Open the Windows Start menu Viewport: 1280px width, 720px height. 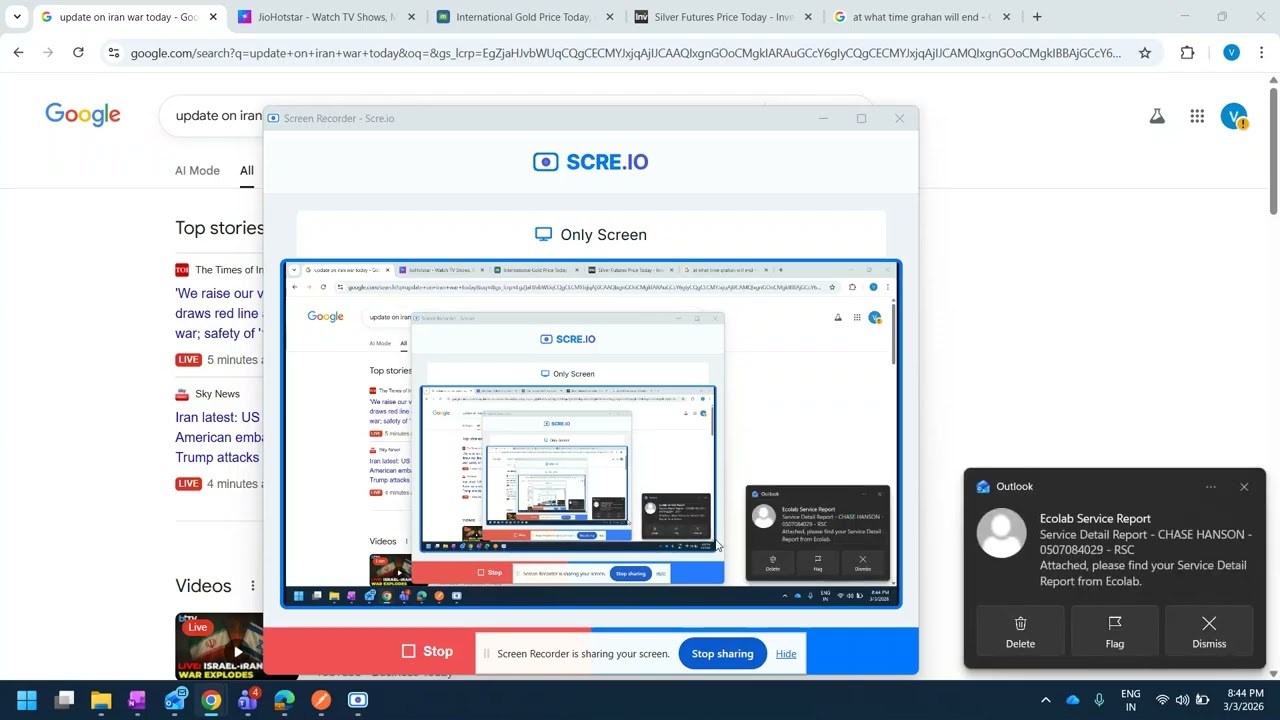tap(27, 700)
